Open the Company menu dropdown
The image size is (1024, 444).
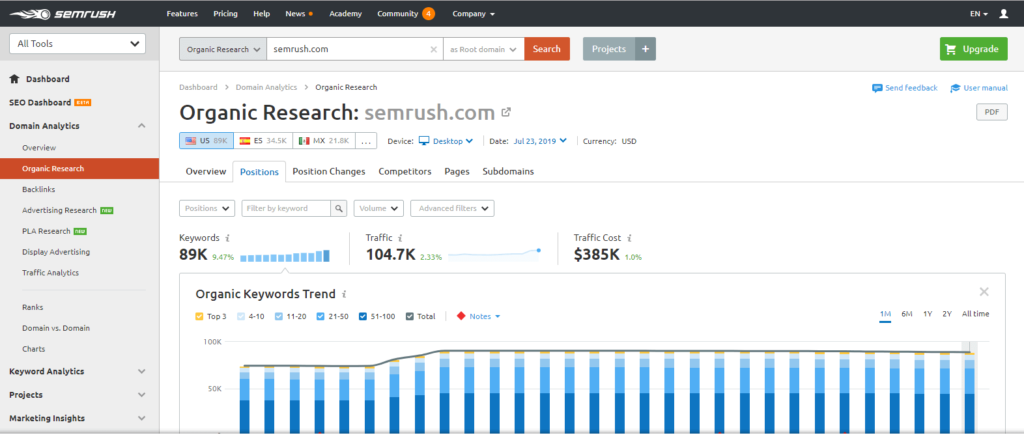pyautogui.click(x=473, y=14)
